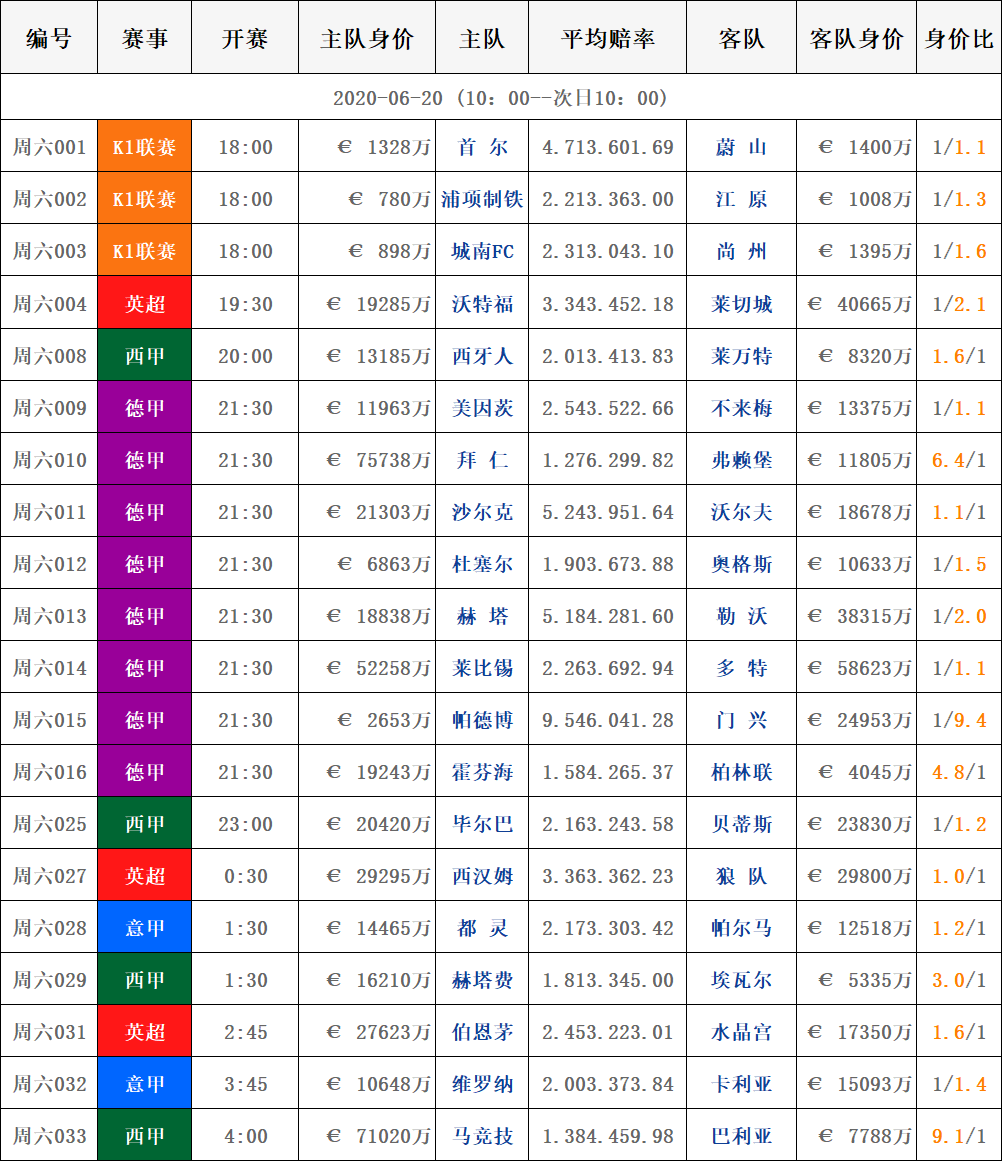This screenshot has height=1161, width=1002.
Task: Open the 马竞技 team link
Action: [482, 1136]
